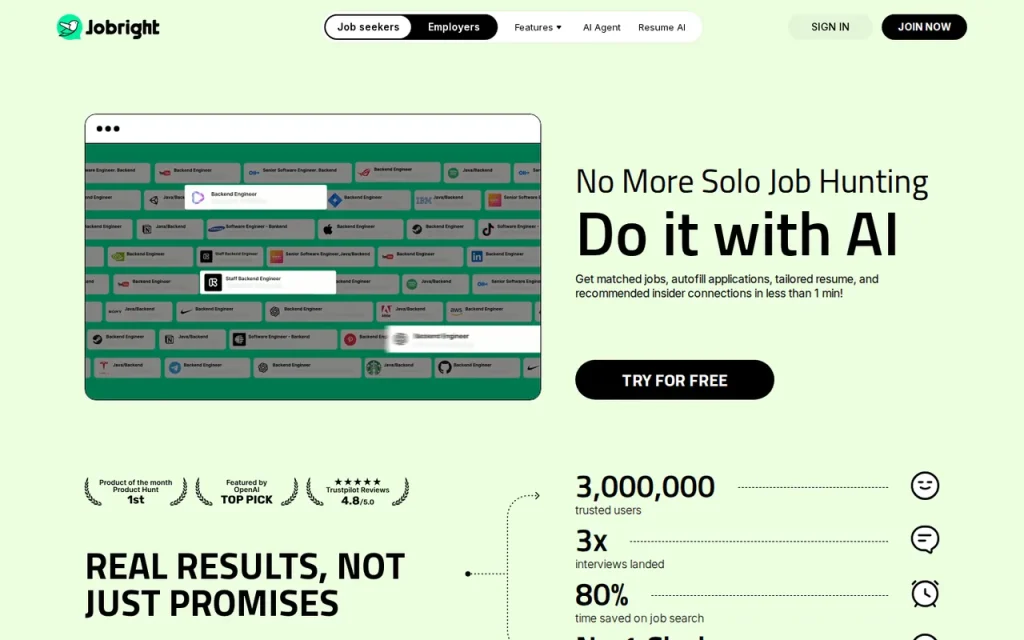Click the SIGN IN button
Screen dimensions: 1024x640
point(830,27)
